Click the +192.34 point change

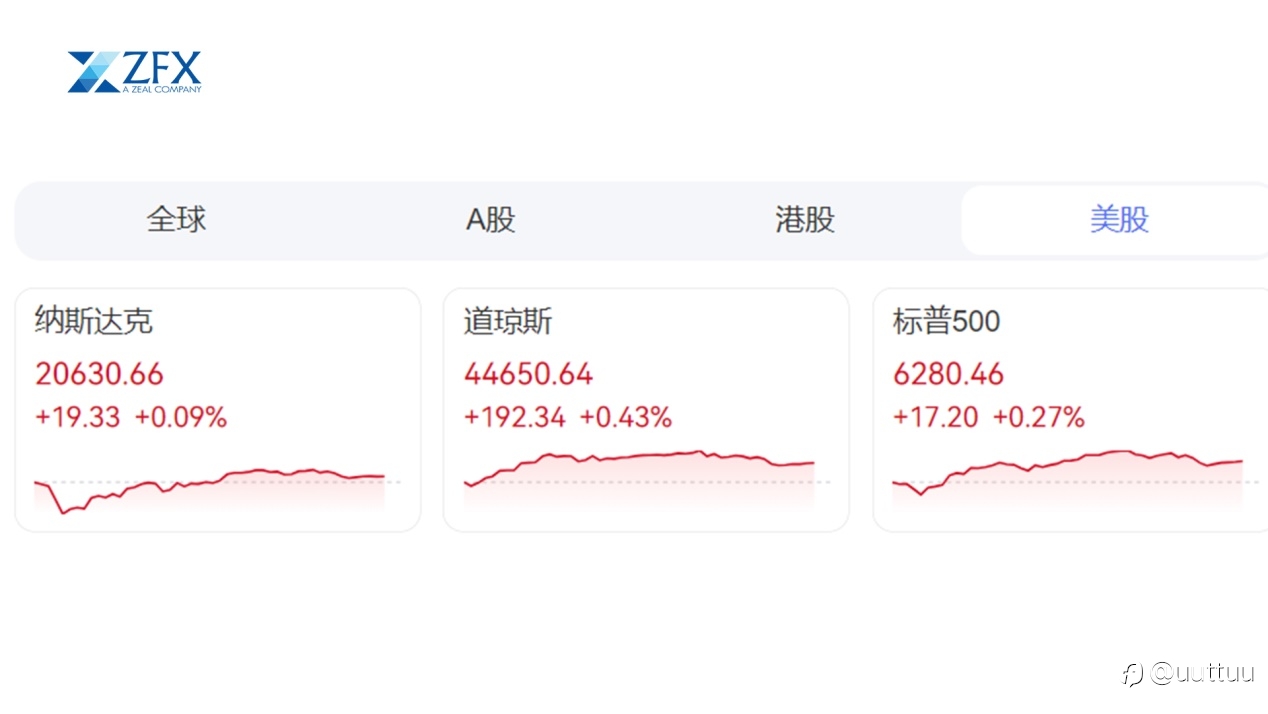pos(515,417)
